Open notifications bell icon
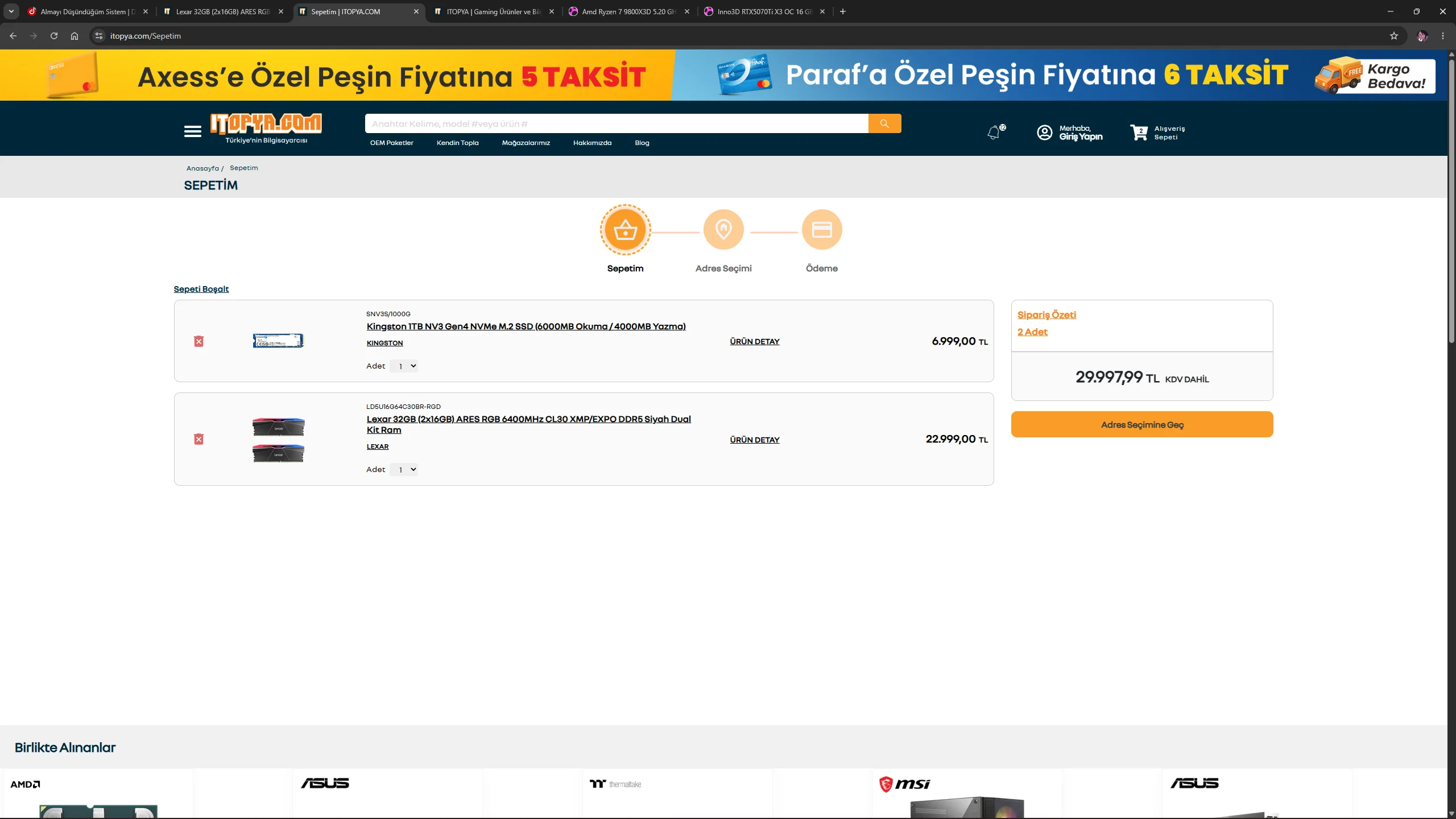Image resolution: width=1456 pixels, height=819 pixels. (x=994, y=132)
